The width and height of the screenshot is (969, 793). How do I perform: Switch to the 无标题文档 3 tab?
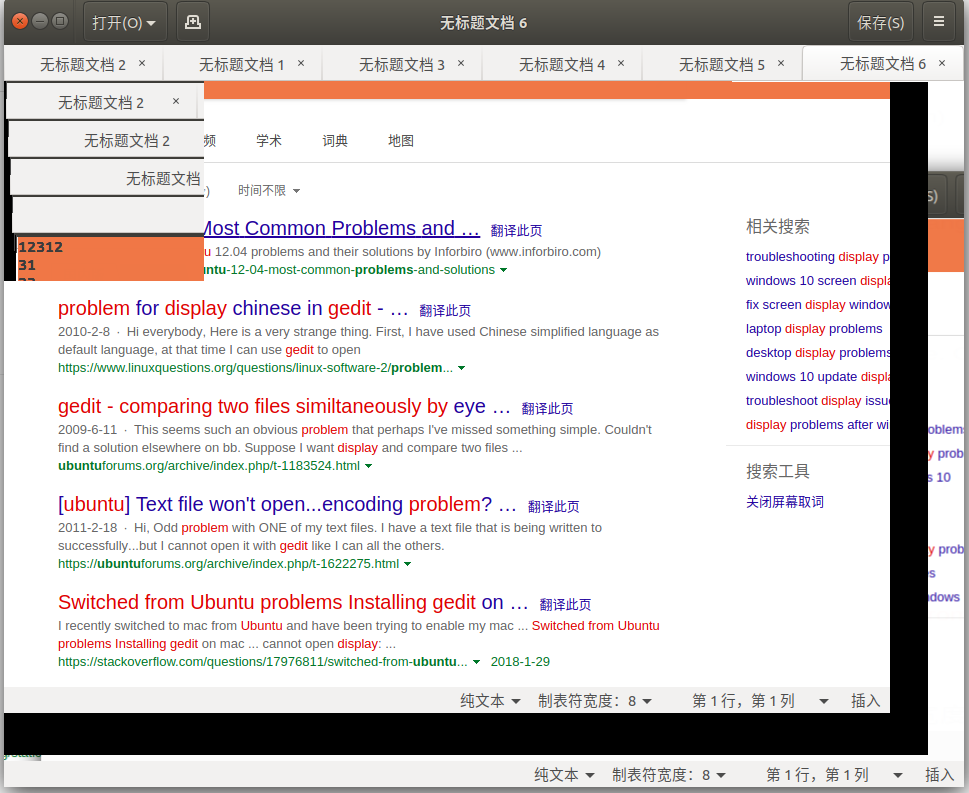(402, 64)
